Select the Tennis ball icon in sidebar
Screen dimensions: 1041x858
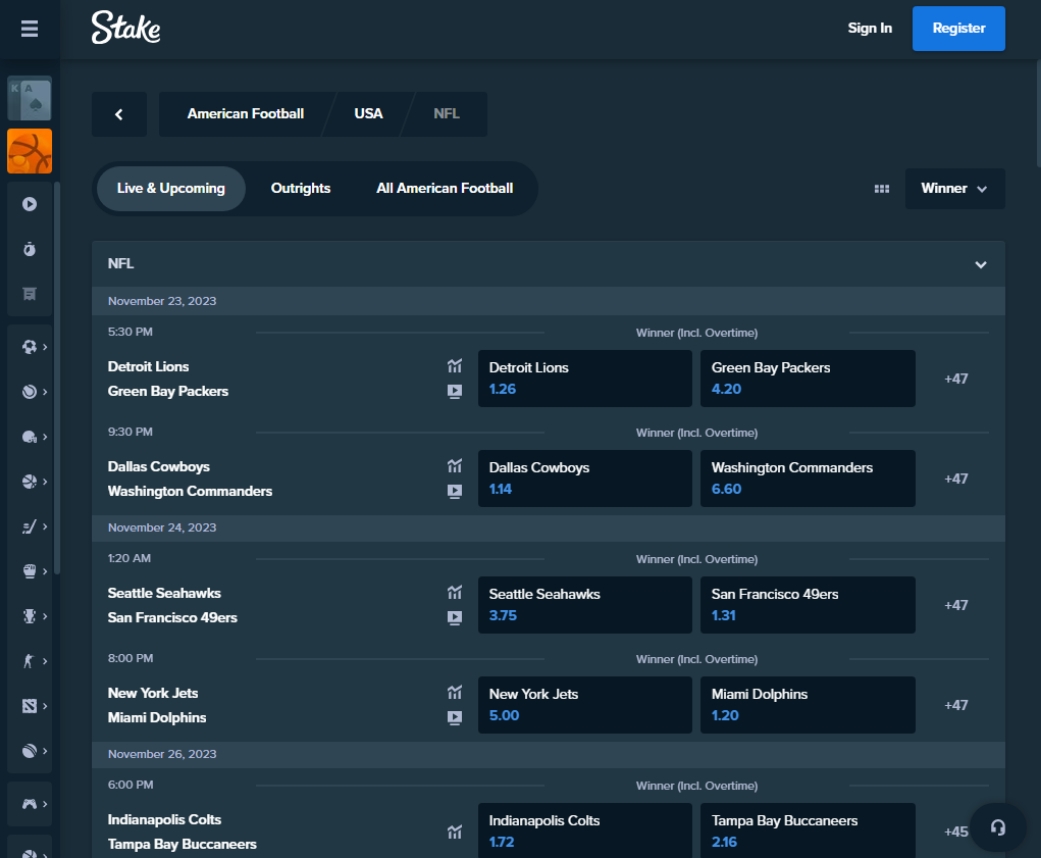pos(29,392)
